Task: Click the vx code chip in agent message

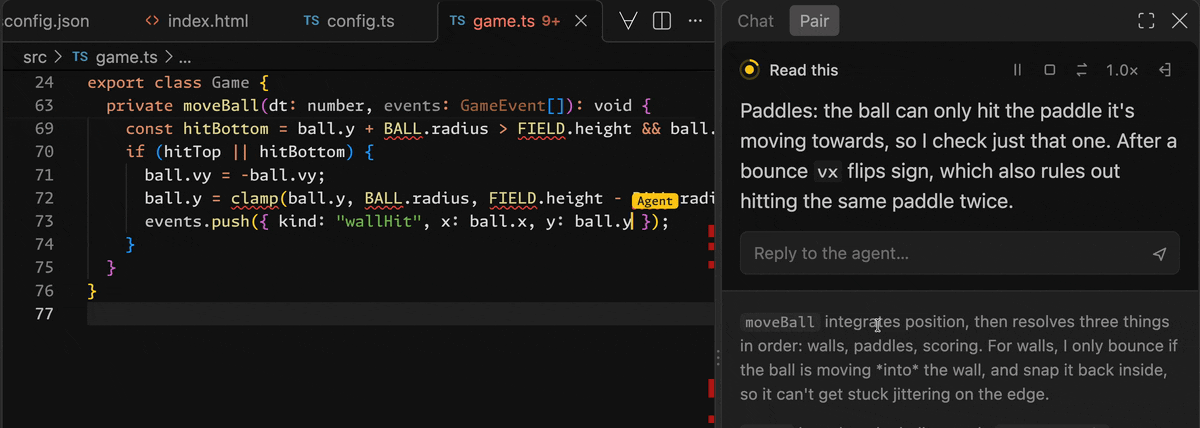Action: pos(826,171)
